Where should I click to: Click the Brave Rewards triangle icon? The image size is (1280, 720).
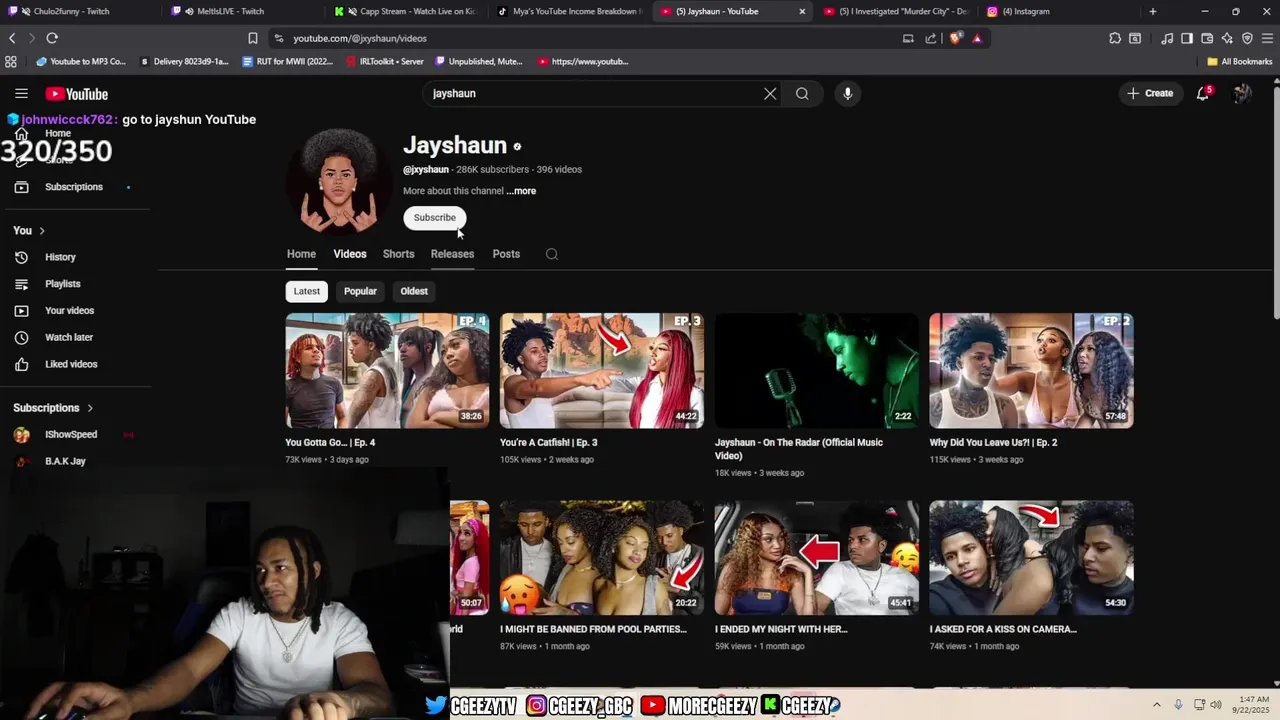pos(977,38)
